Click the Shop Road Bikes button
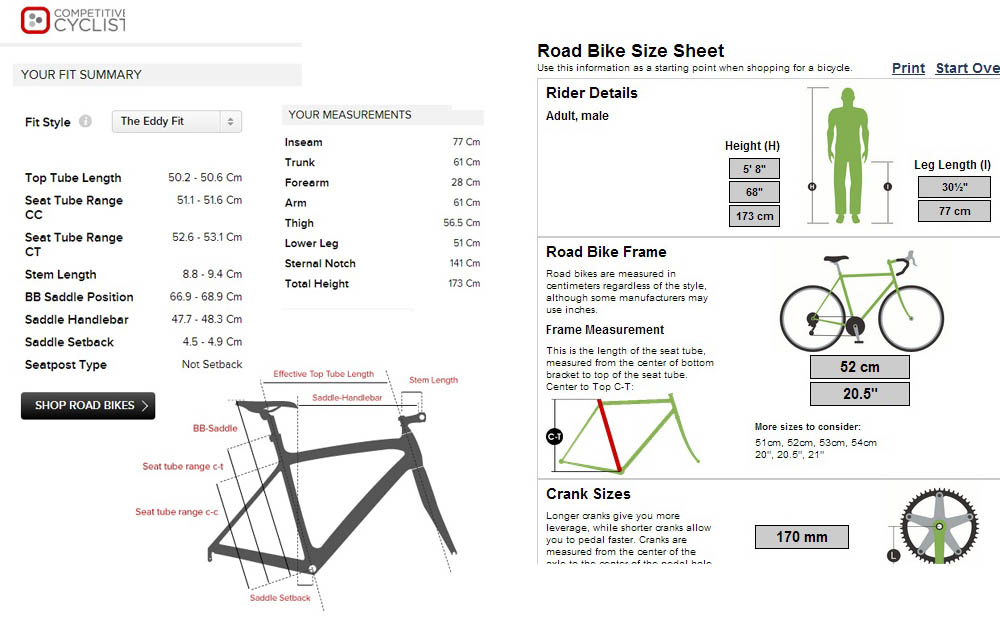The width and height of the screenshot is (1000, 621). click(88, 405)
